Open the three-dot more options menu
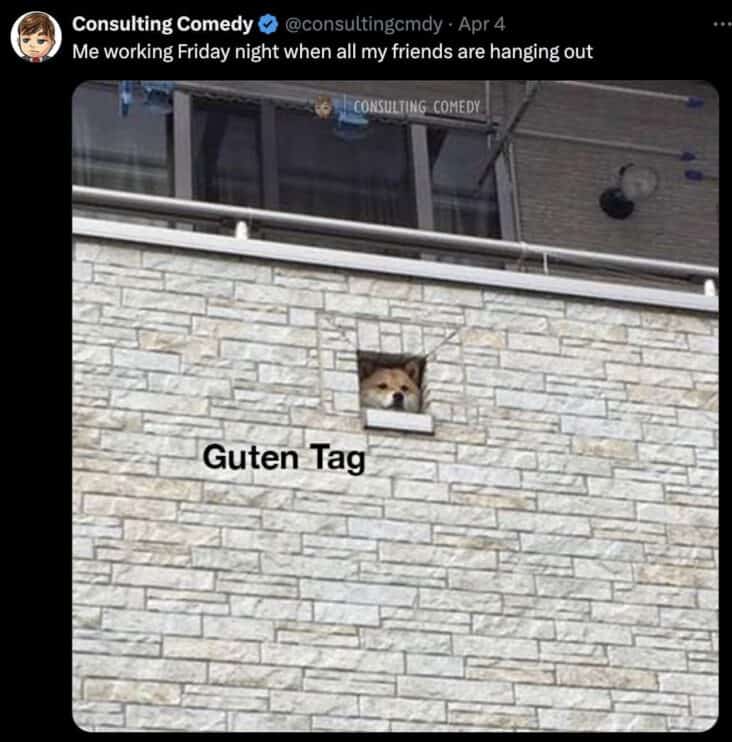 [723, 24]
